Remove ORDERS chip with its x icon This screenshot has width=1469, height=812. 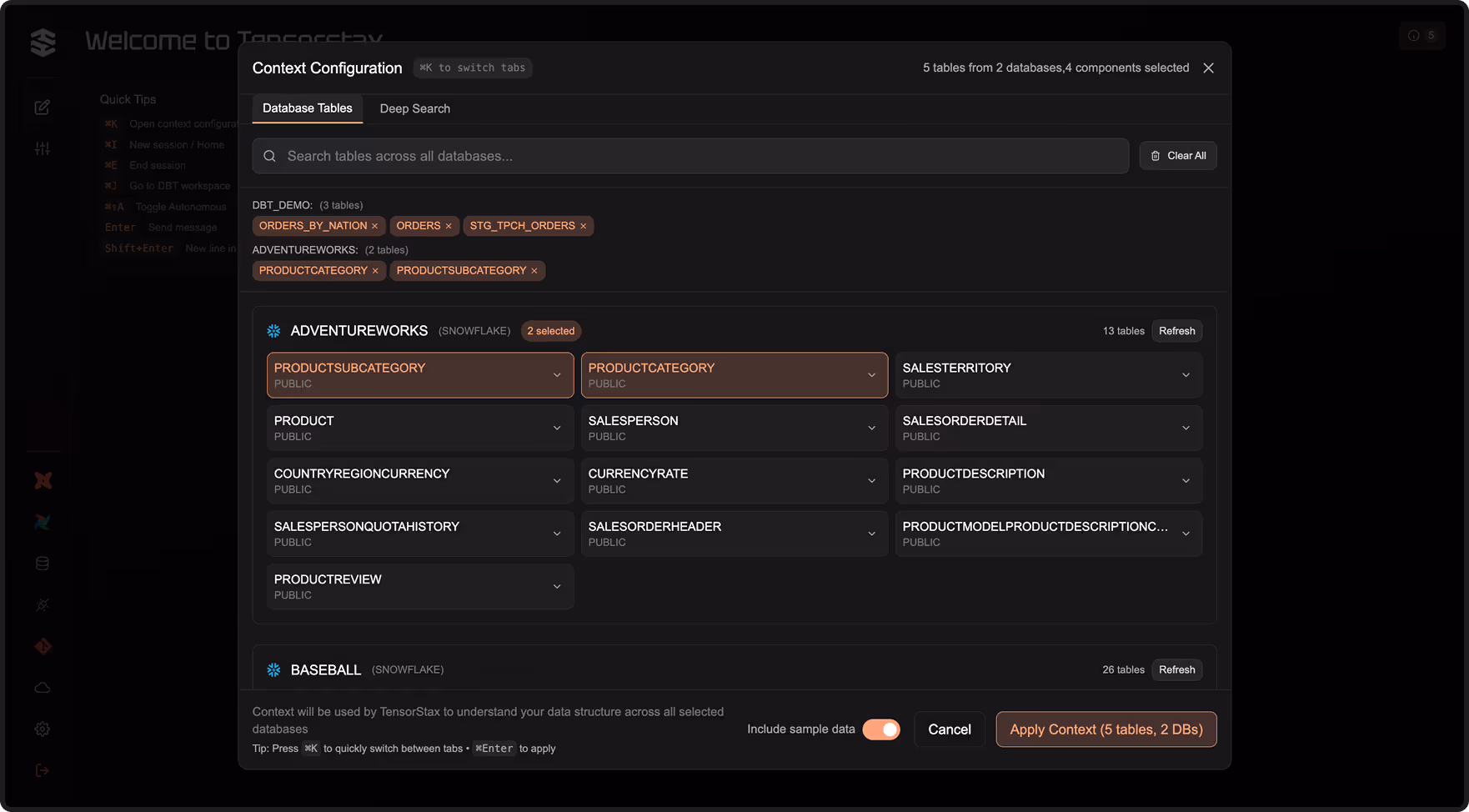point(449,226)
